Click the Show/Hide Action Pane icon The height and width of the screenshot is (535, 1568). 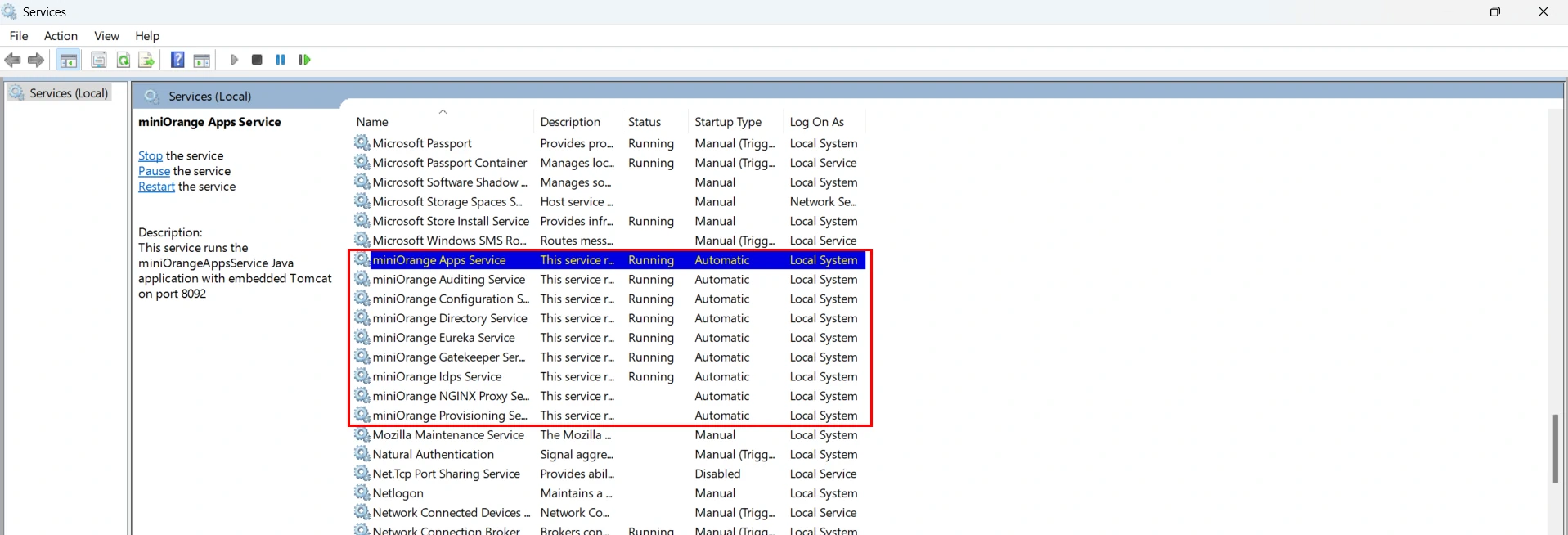tap(202, 60)
